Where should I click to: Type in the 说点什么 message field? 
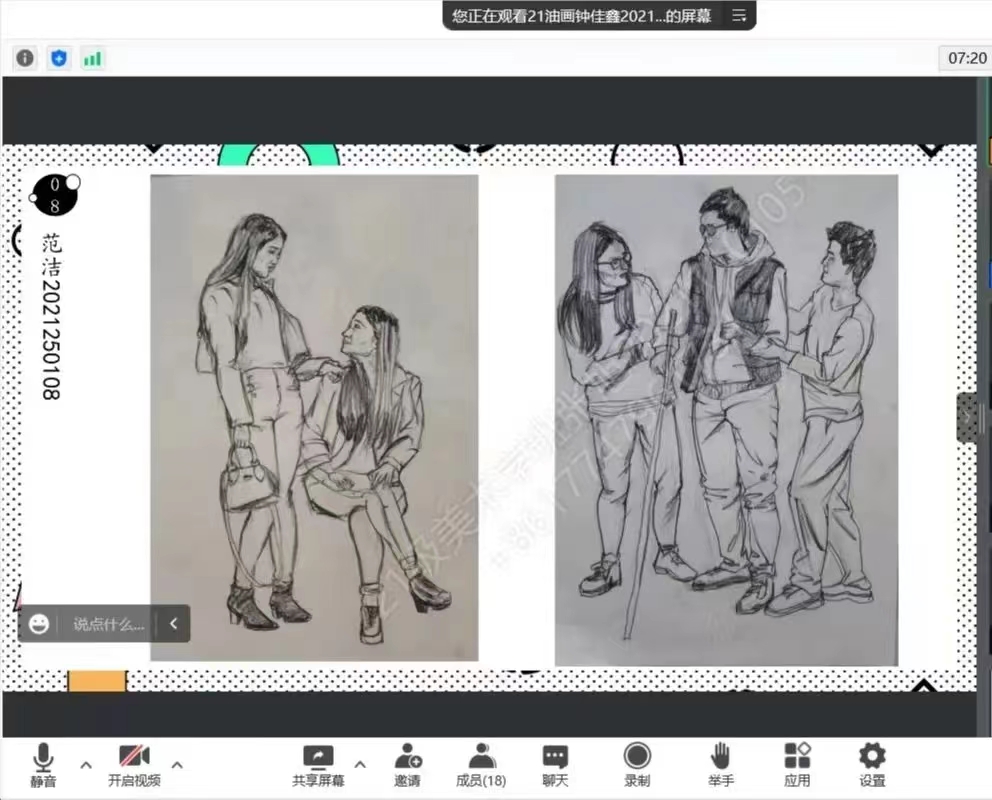click(x=108, y=624)
